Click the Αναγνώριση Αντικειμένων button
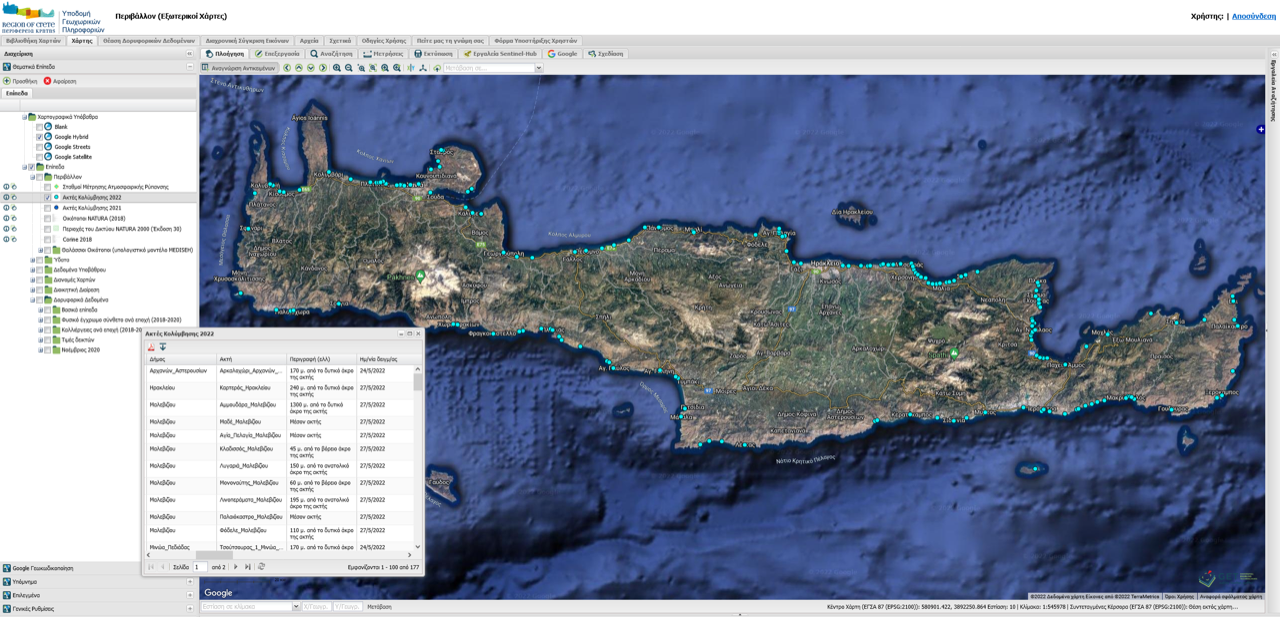The width and height of the screenshot is (1280, 617). [239, 68]
